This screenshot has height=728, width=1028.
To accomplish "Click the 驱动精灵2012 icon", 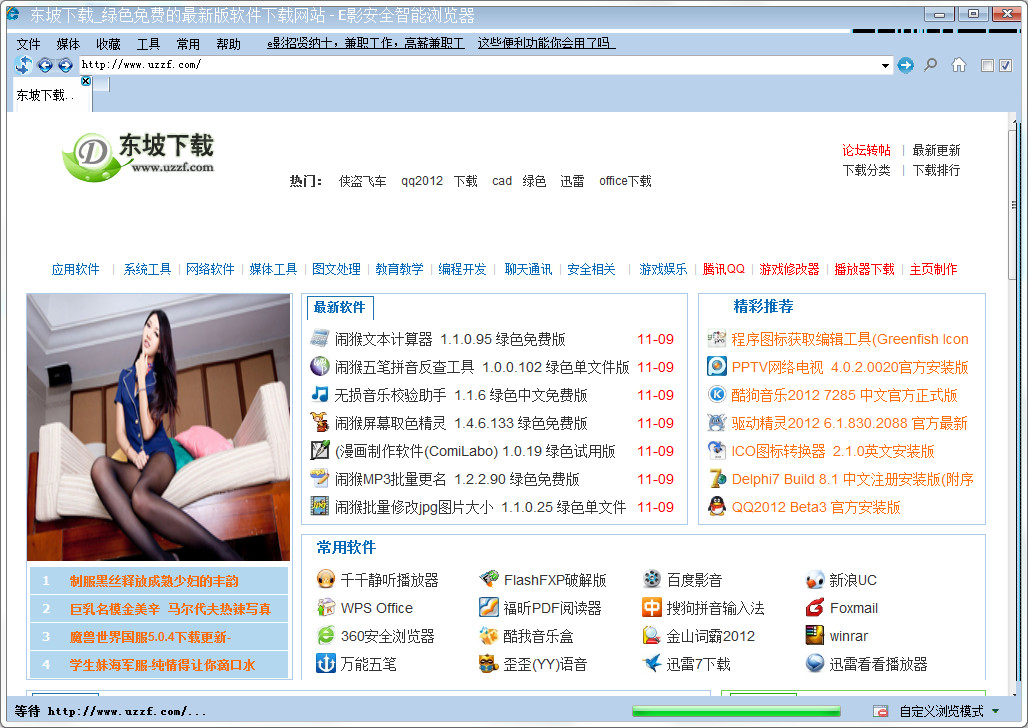I will tap(717, 422).
